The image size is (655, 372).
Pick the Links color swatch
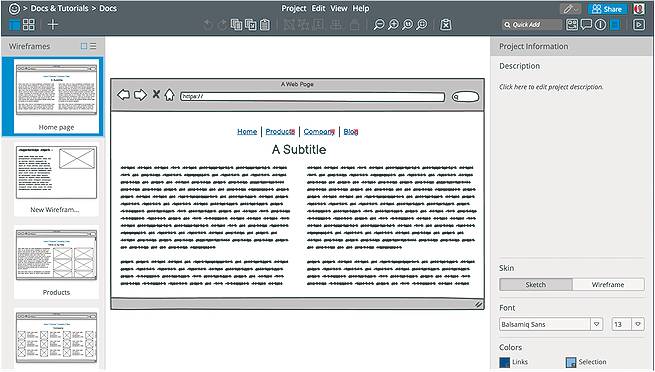point(505,362)
